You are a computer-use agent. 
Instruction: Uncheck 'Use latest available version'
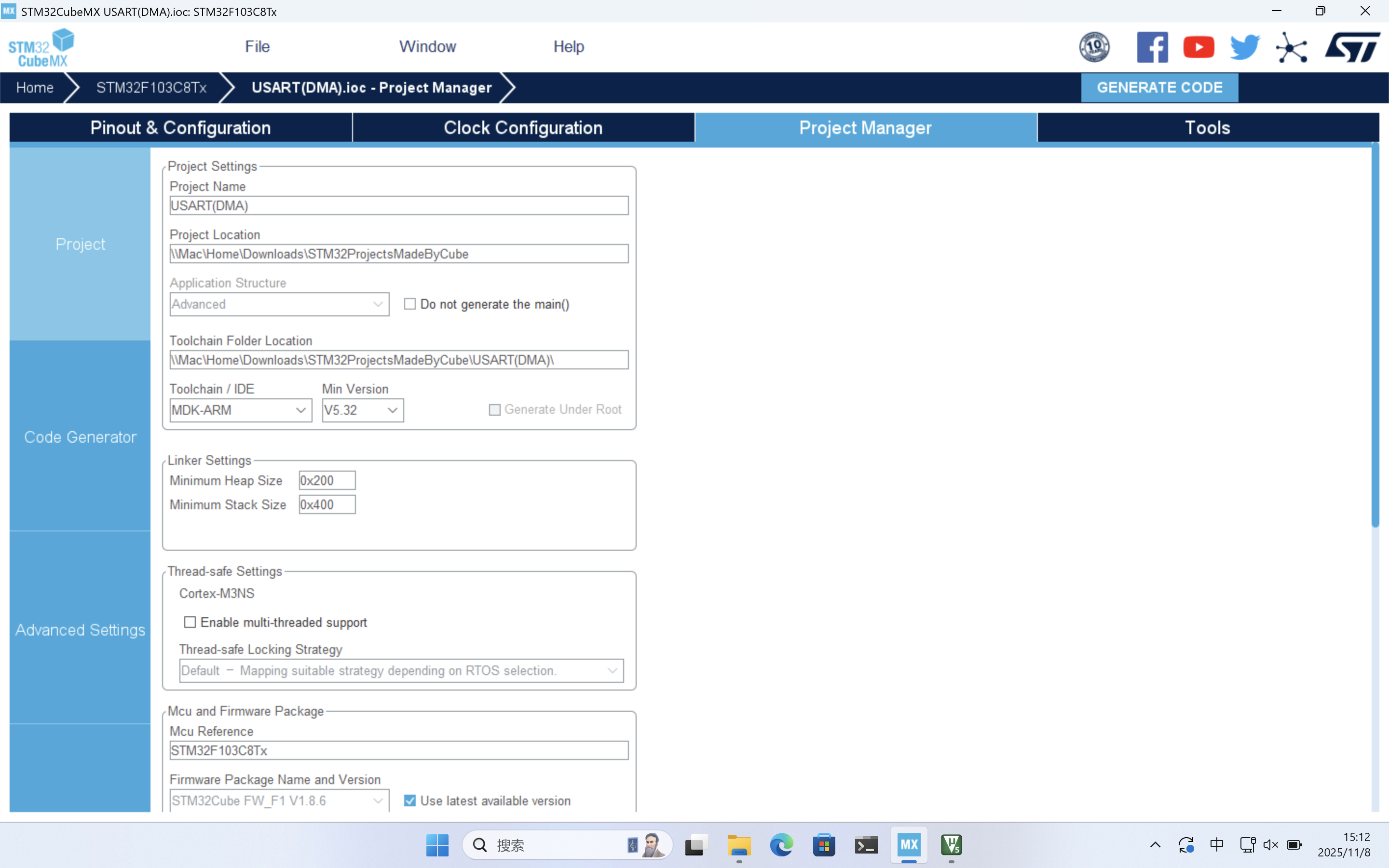point(410,801)
